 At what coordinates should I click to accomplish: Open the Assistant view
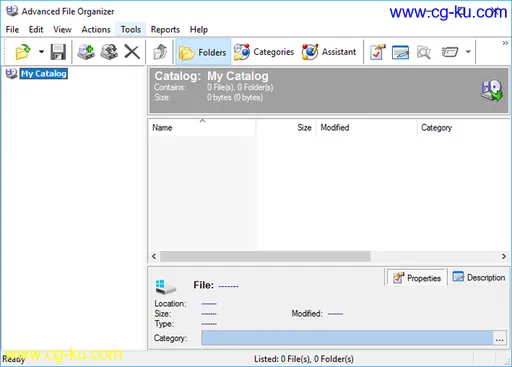pos(329,52)
